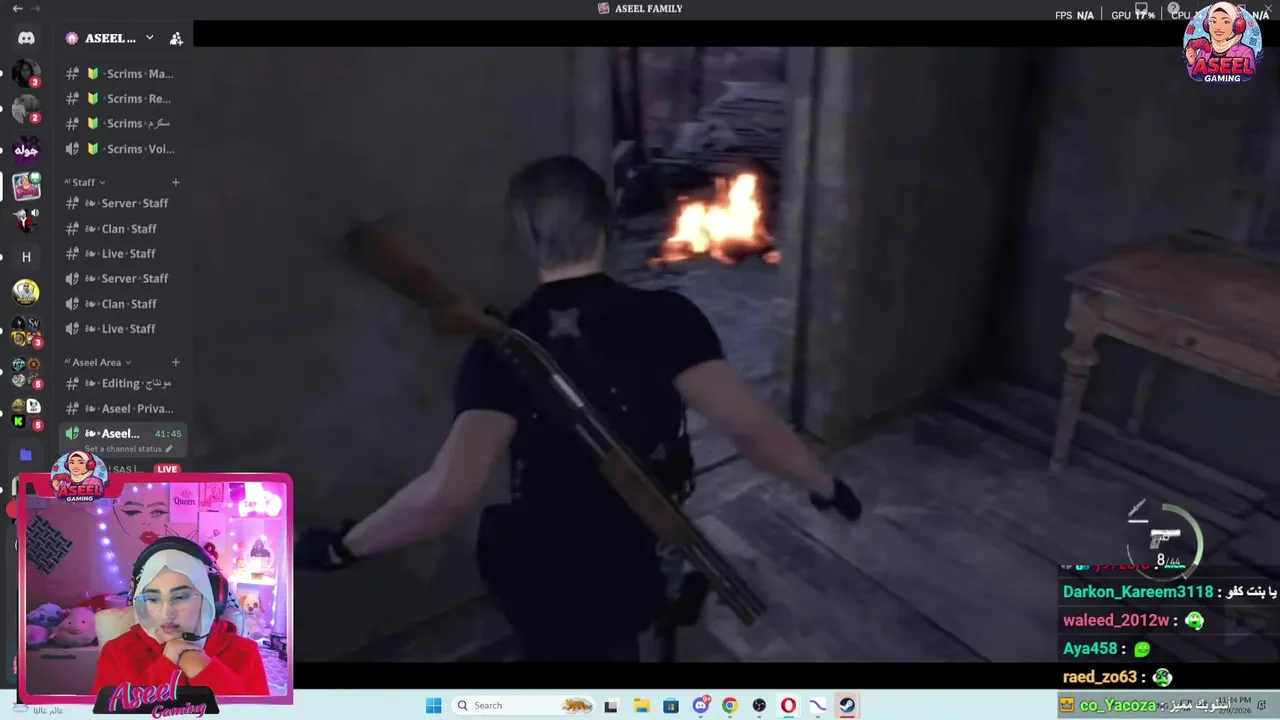The image size is (1280, 720).
Task: Click chat username Darkon_Kareem3118
Action: pos(1138,592)
